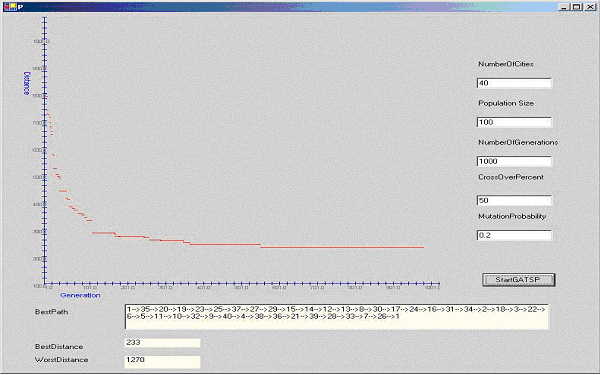
Task: Click the long flat red line on the chart
Action: [342, 247]
